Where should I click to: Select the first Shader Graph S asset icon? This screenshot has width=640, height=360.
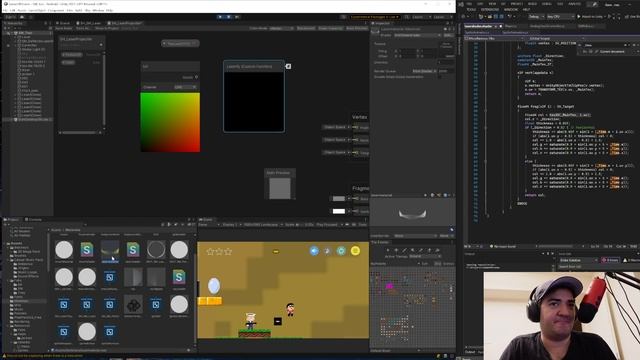point(87,250)
